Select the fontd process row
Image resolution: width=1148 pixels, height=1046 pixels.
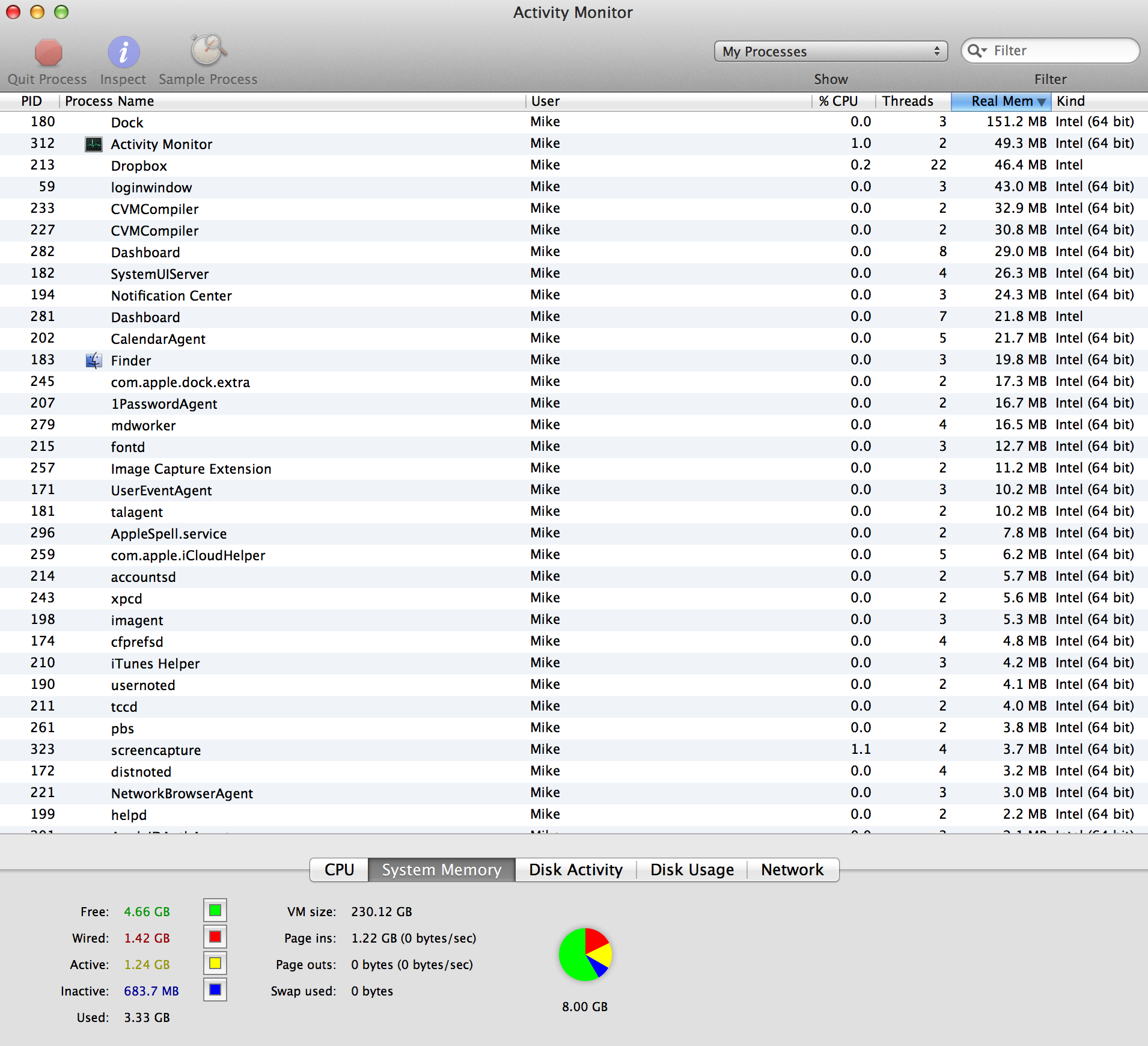574,447
